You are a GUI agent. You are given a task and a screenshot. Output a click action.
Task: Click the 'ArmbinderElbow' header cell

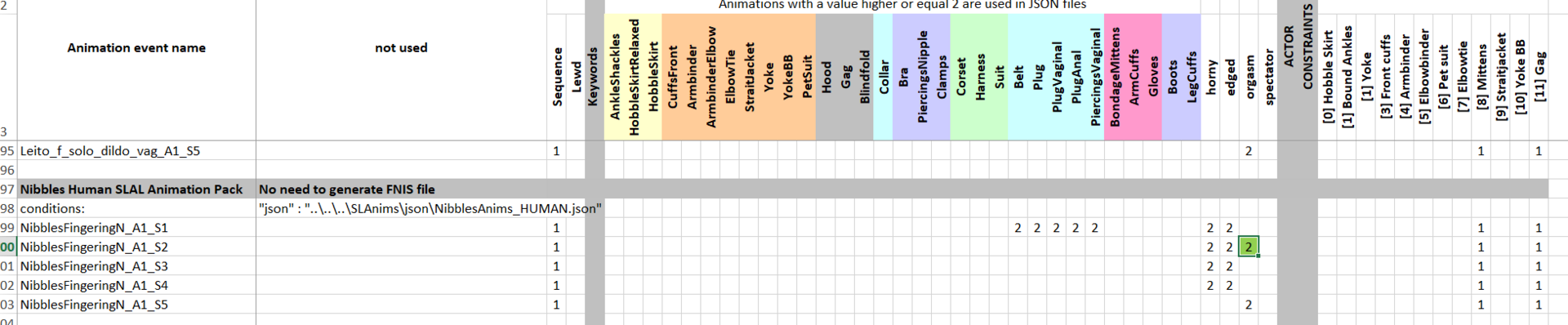click(x=710, y=77)
